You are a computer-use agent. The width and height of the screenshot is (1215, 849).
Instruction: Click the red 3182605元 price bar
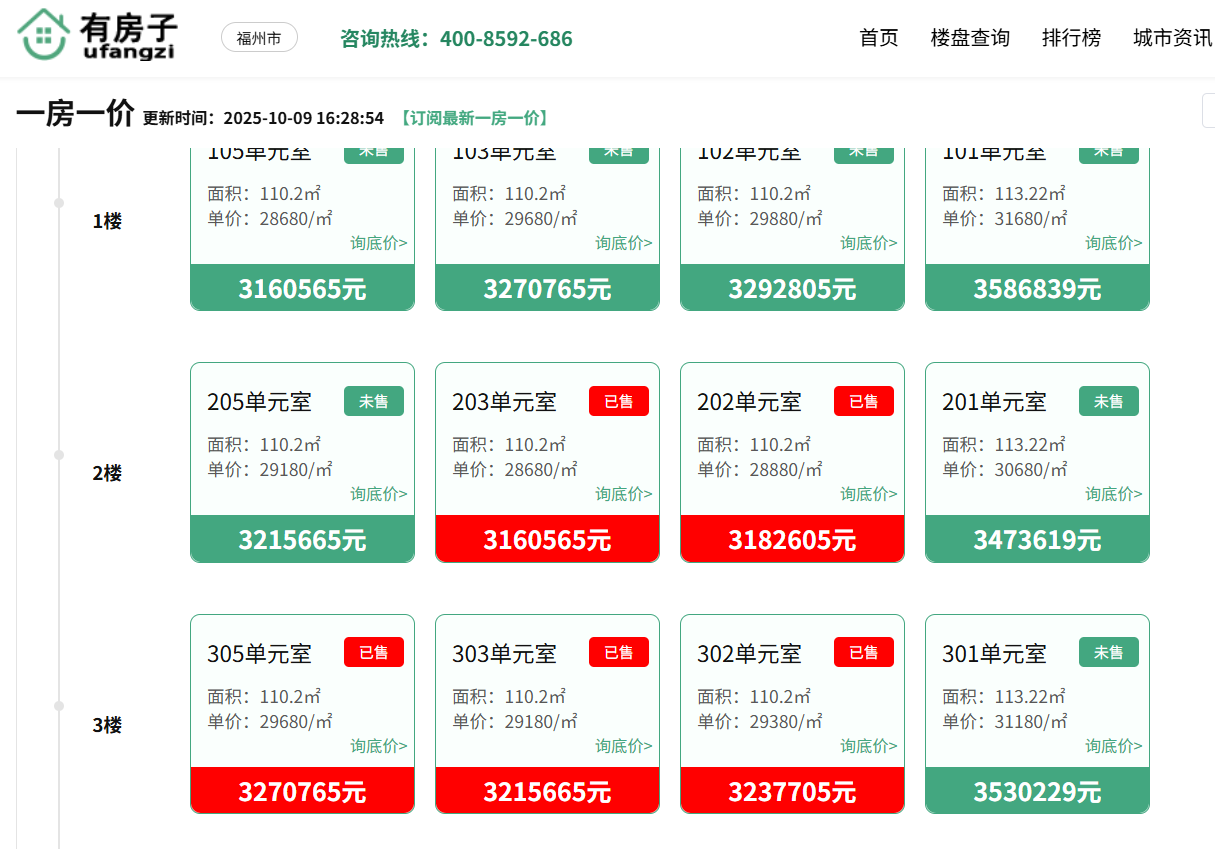792,540
